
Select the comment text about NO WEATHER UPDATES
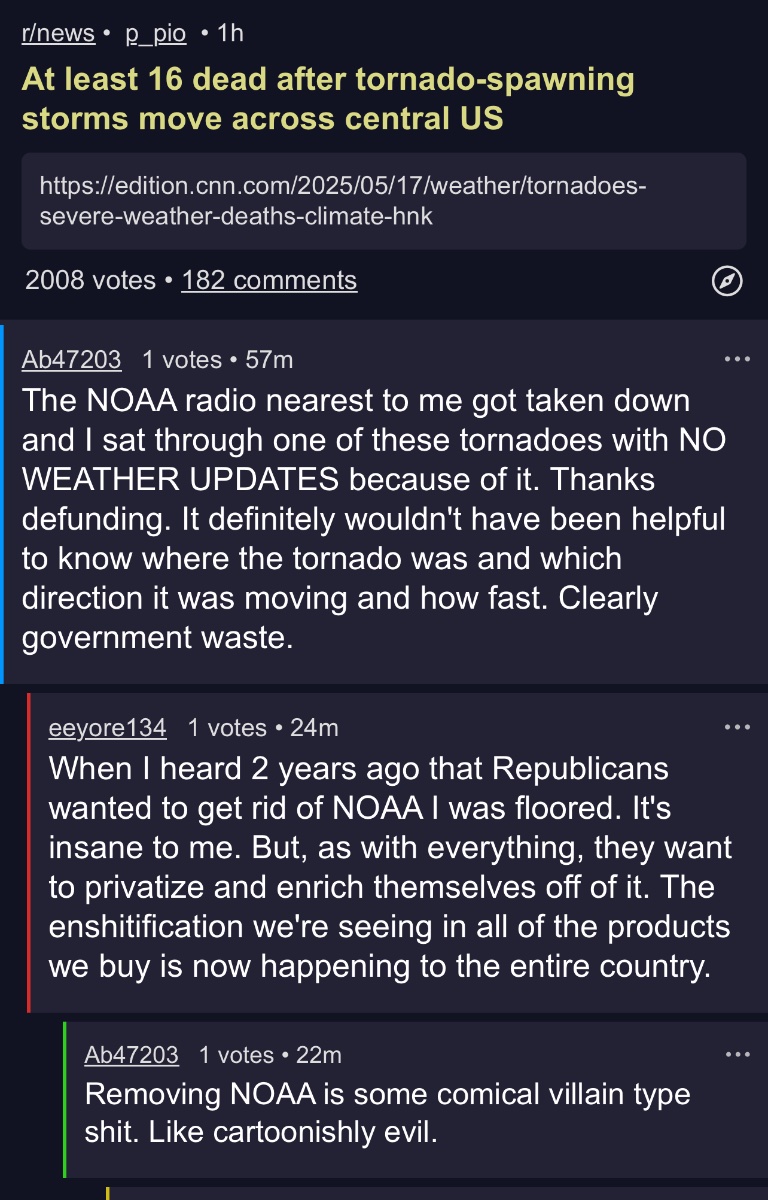tap(374, 519)
